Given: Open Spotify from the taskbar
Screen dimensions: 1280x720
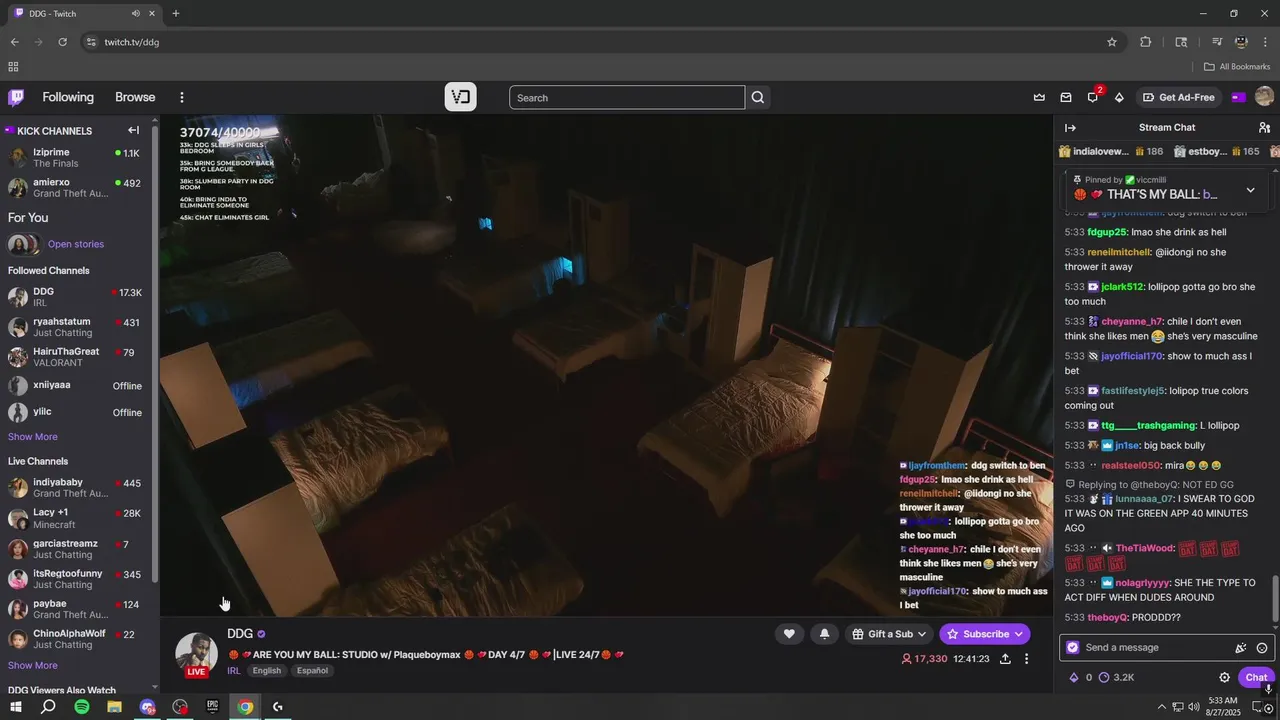Looking at the screenshot, I should pyautogui.click(x=82, y=707).
